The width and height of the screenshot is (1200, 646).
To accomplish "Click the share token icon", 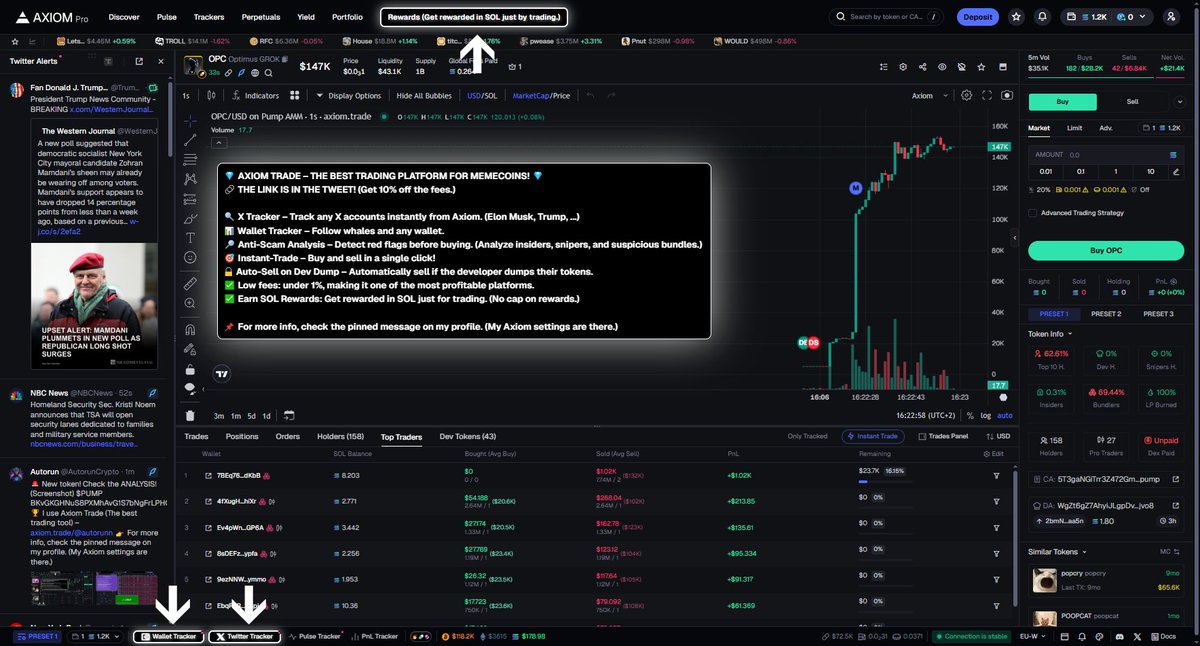I will tap(921, 67).
